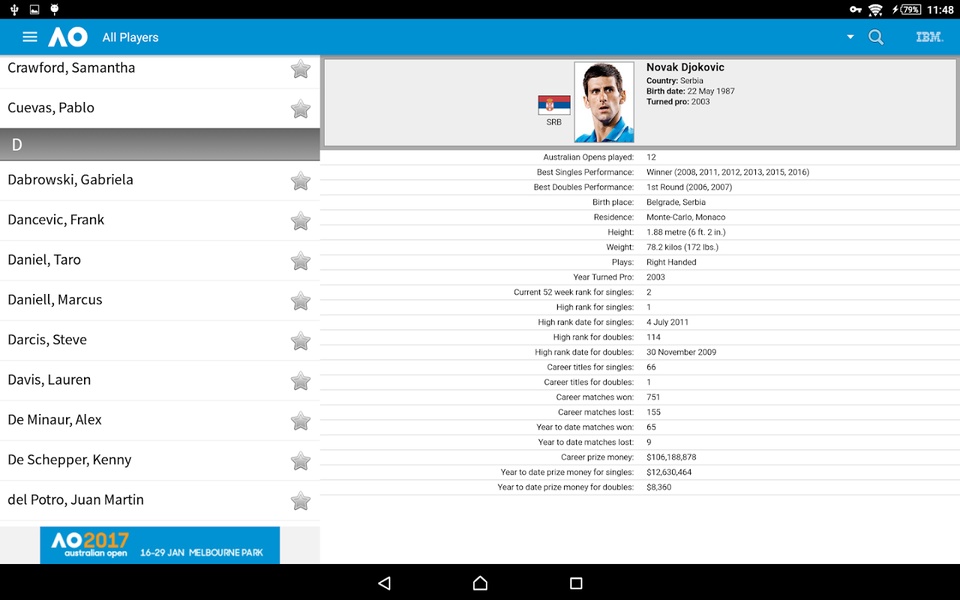Tap the Novak Djokovic name heading

685,67
